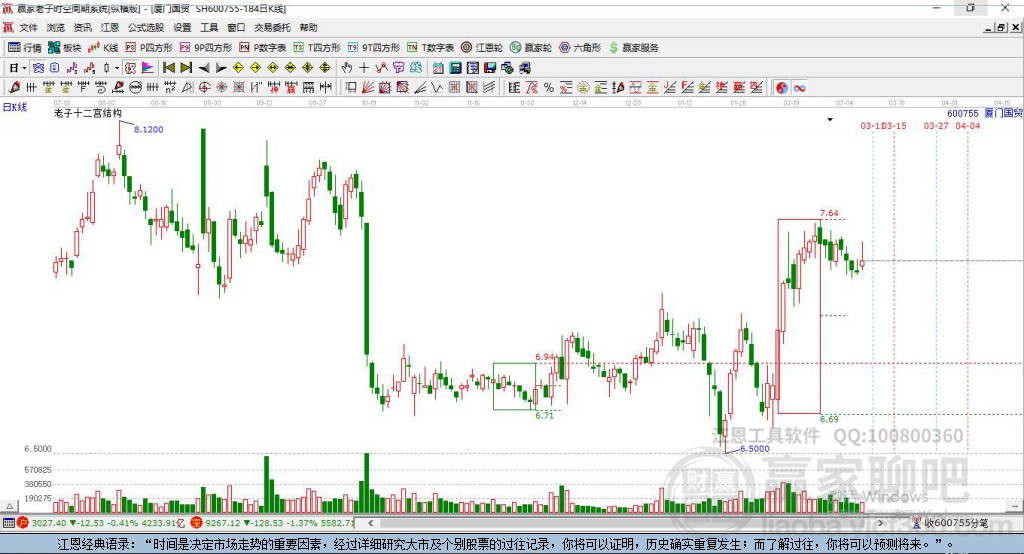Expand volume pane with up-triangle button
Viewport: 1024px width, 554px height.
tap(9, 506)
